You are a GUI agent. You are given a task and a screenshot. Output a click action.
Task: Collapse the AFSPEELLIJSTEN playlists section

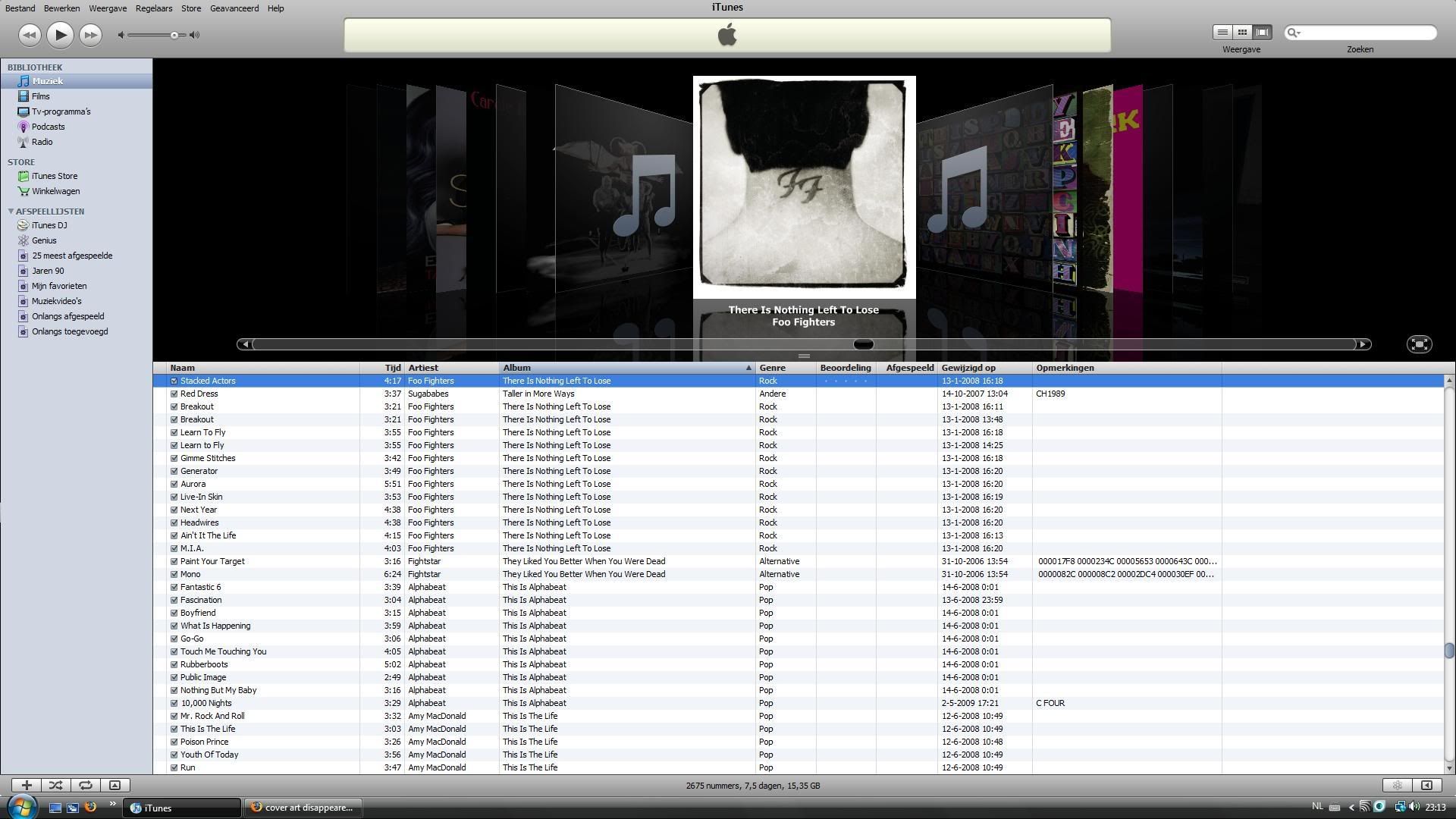(11, 212)
